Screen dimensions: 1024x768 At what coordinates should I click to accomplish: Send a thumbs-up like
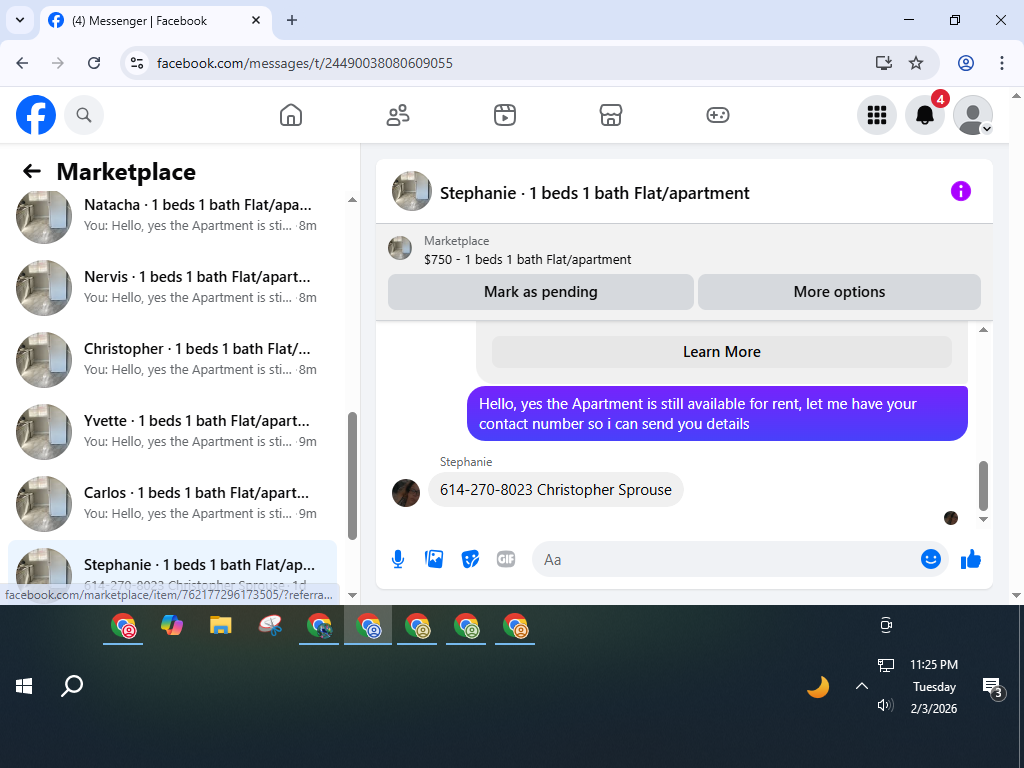971,559
